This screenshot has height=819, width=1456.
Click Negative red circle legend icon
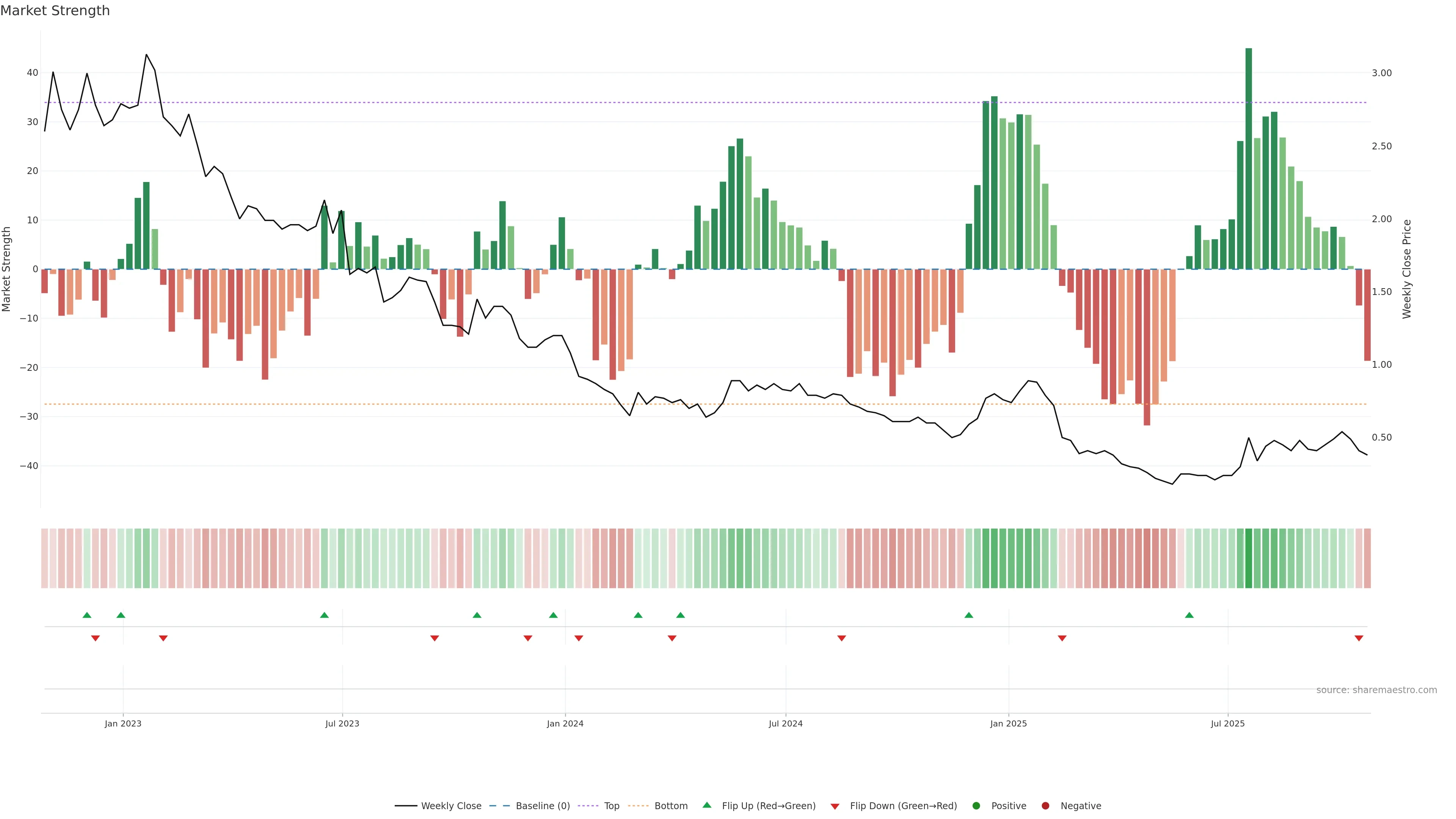pyautogui.click(x=1045, y=805)
